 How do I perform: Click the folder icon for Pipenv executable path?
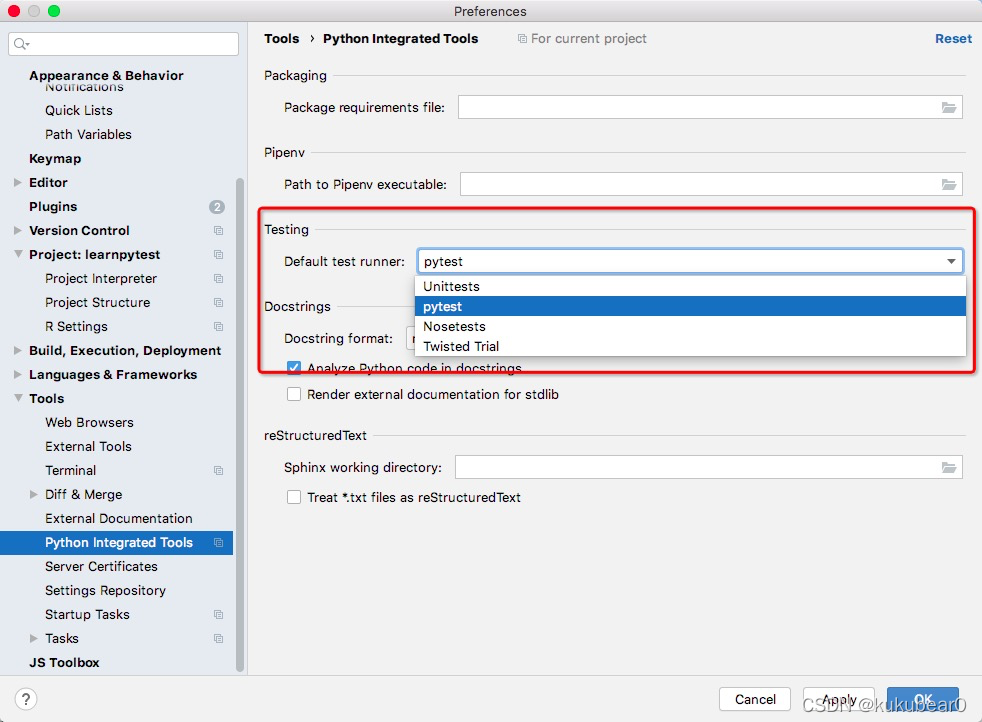(x=949, y=185)
